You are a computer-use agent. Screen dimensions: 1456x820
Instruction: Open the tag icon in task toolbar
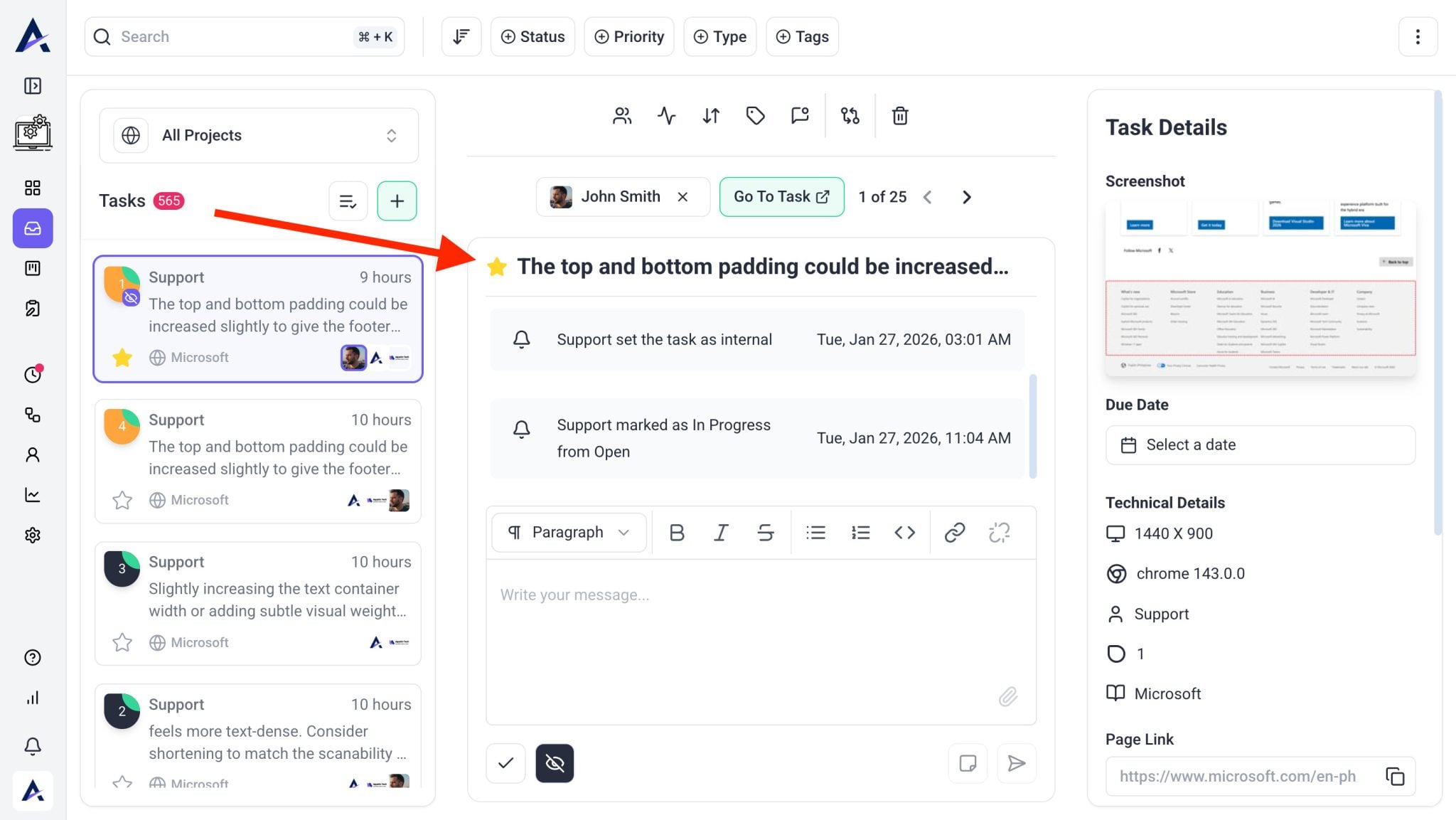[x=755, y=116]
